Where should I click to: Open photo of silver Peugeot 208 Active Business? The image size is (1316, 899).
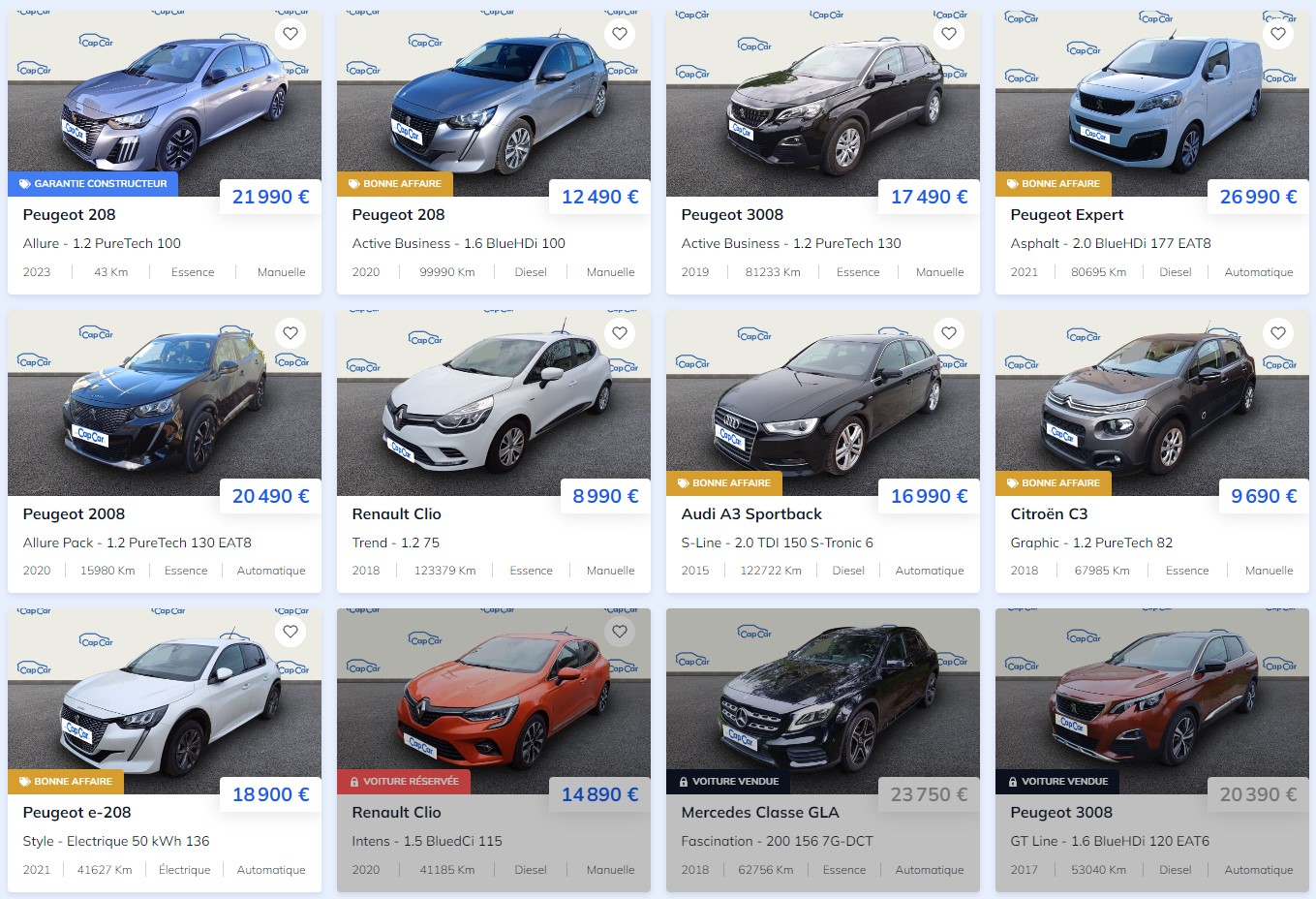[x=494, y=102]
